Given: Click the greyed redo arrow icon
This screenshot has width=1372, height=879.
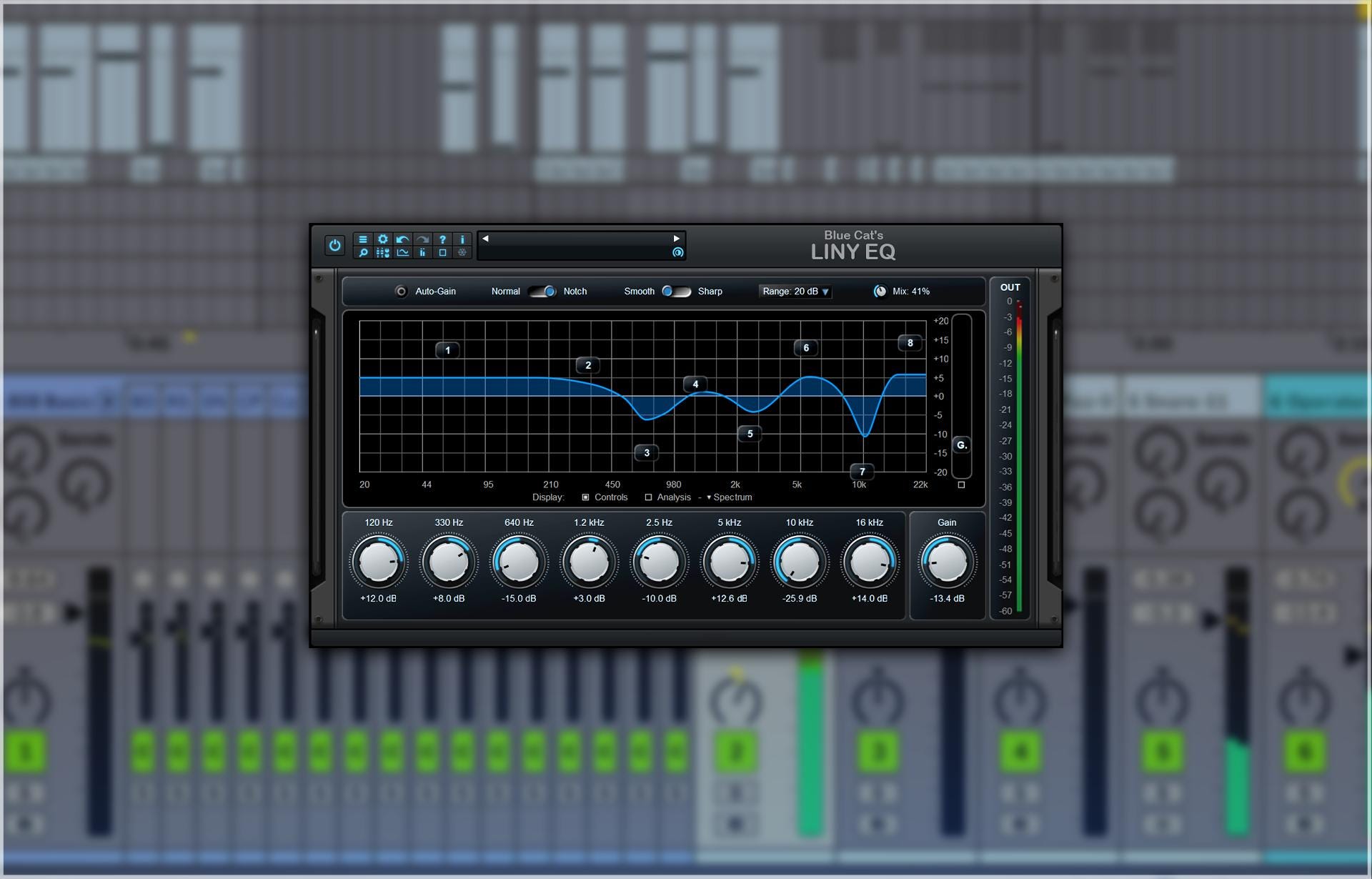Looking at the screenshot, I should pyautogui.click(x=423, y=239).
